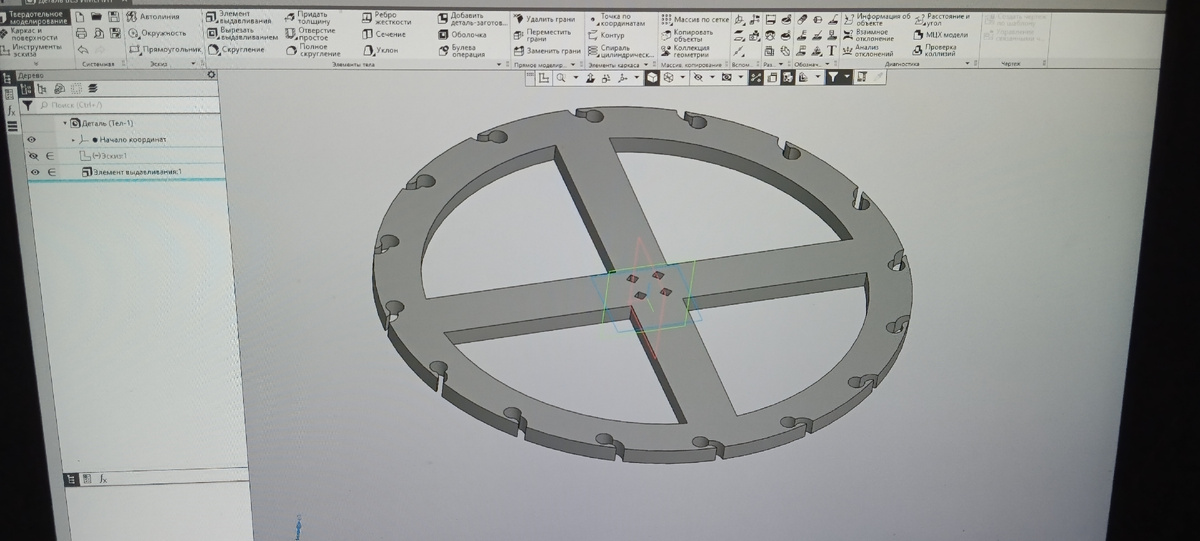The image size is (1200, 541).
Task: Click the Копировать объекты tool
Action: point(687,35)
